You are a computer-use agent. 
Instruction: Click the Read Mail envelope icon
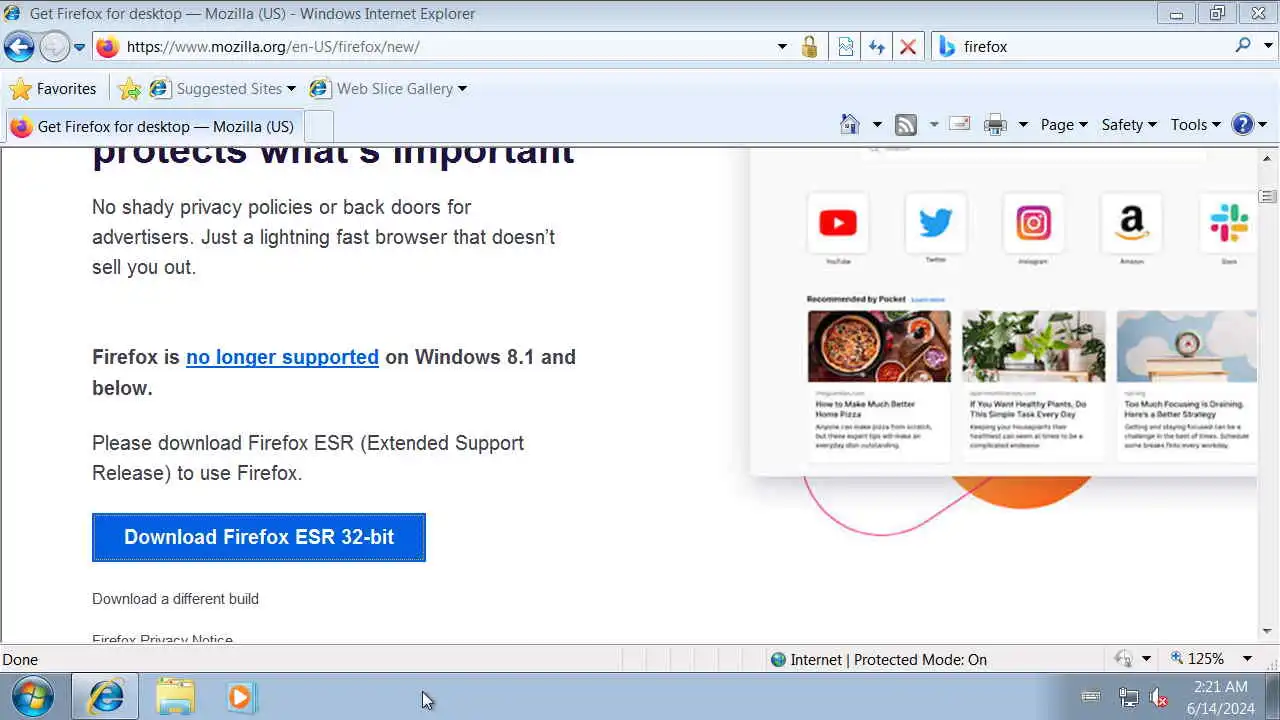pyautogui.click(x=960, y=124)
